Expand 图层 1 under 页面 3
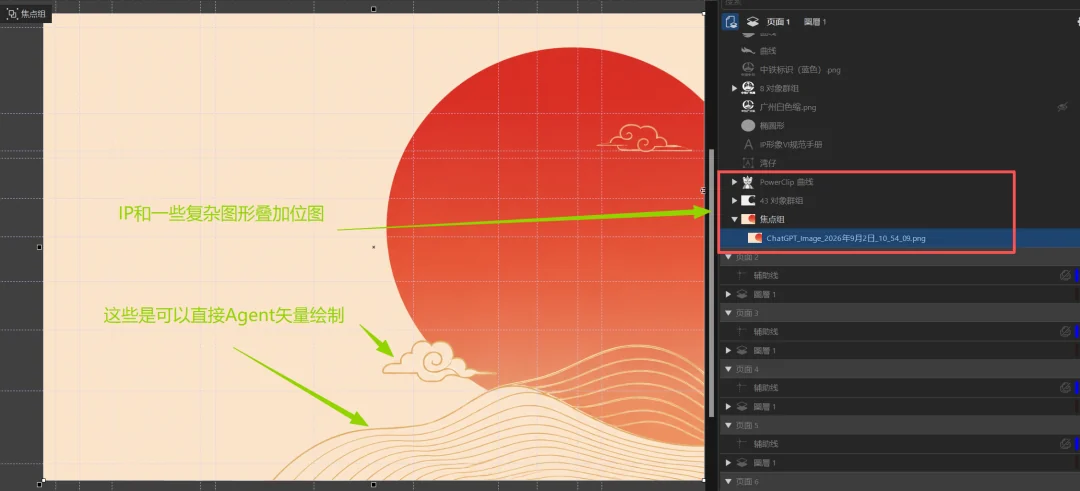The height and width of the screenshot is (491, 1080). pyautogui.click(x=729, y=351)
